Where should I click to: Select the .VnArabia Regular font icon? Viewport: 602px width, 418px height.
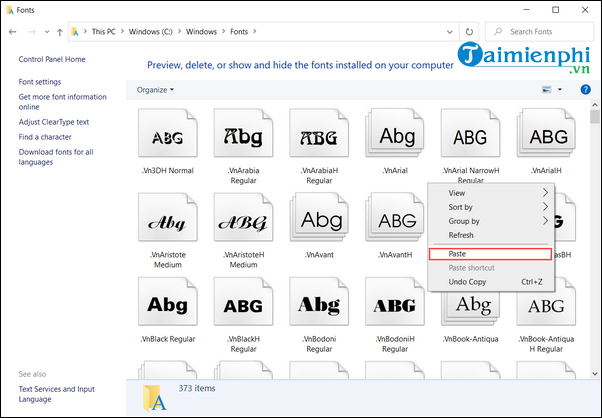coord(243,133)
